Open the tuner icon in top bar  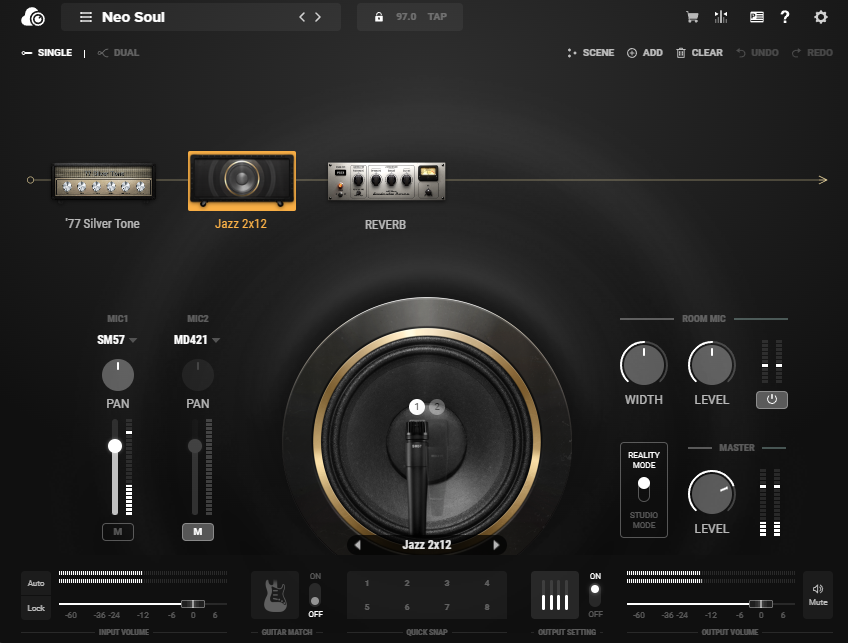coord(721,17)
